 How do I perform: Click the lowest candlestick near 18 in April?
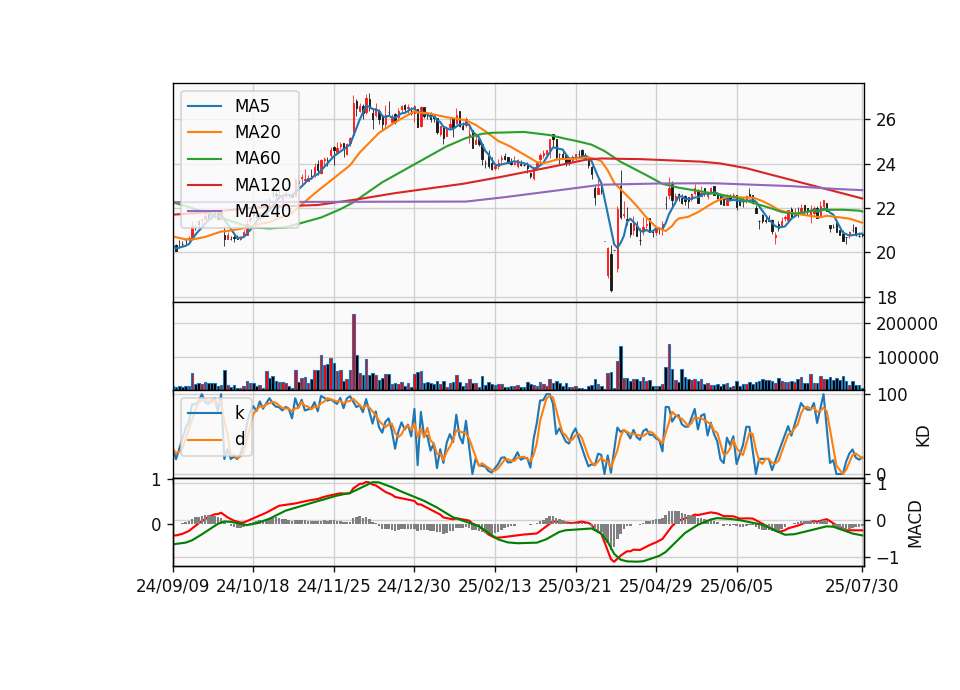[x=611, y=269]
